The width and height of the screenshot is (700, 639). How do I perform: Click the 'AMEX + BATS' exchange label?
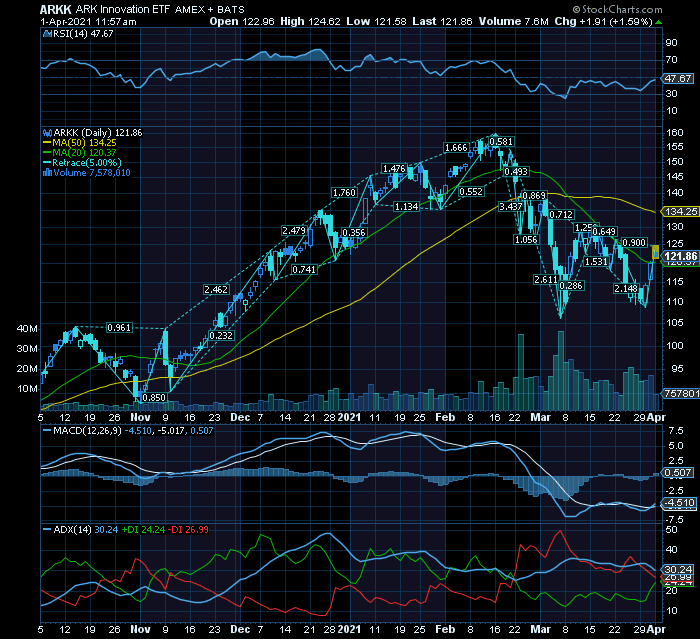[210, 9]
